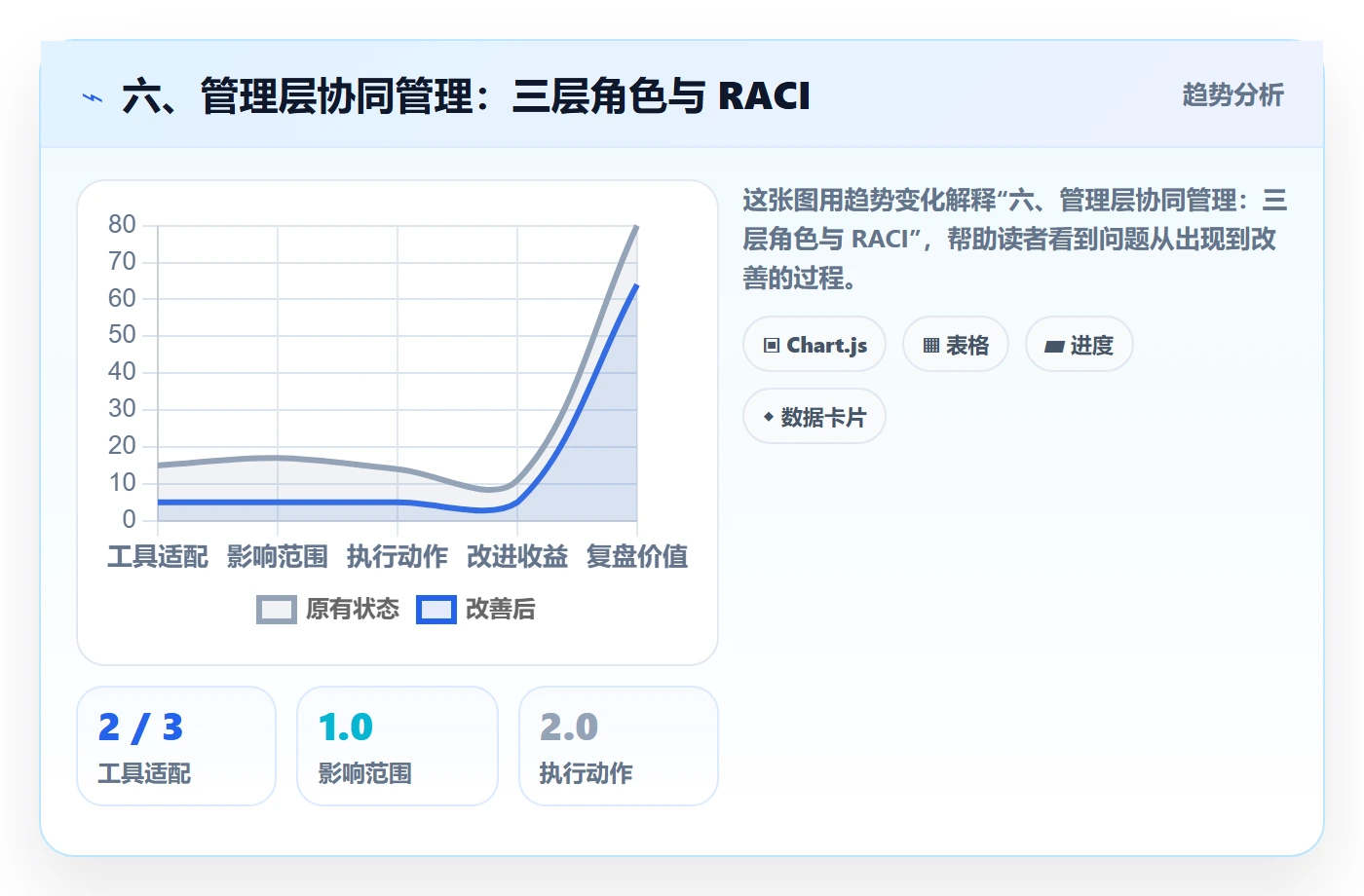Click the 复盘价值 x-axis label
Image resolution: width=1364 pixels, height=896 pixels.
[637, 556]
